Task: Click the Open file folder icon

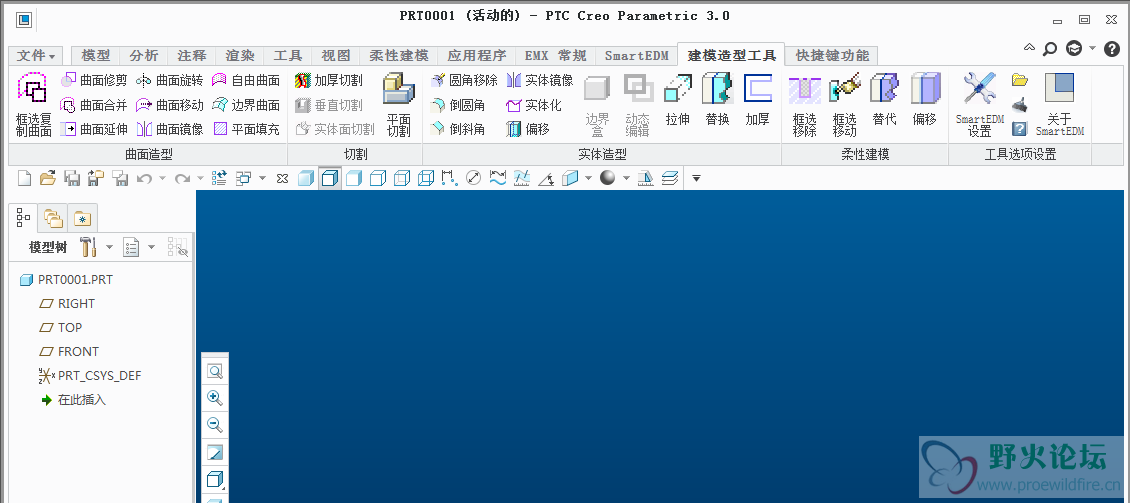Action: tap(48, 178)
